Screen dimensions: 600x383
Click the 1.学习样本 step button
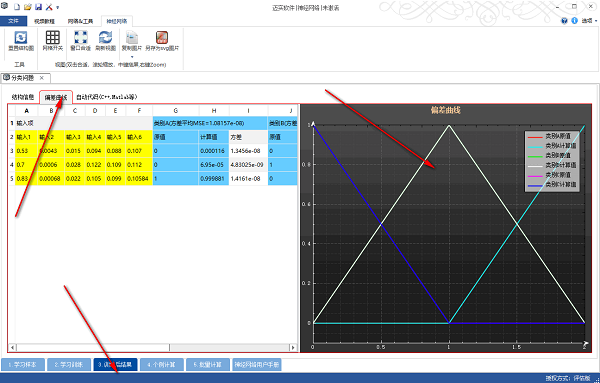(x=23, y=365)
